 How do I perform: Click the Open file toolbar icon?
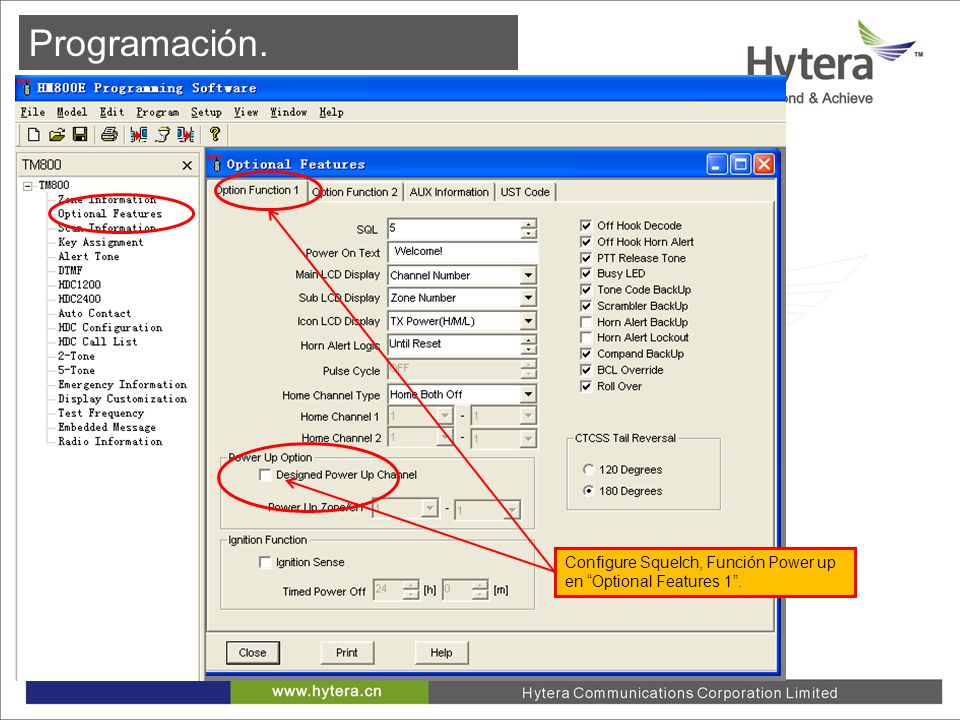(x=57, y=134)
